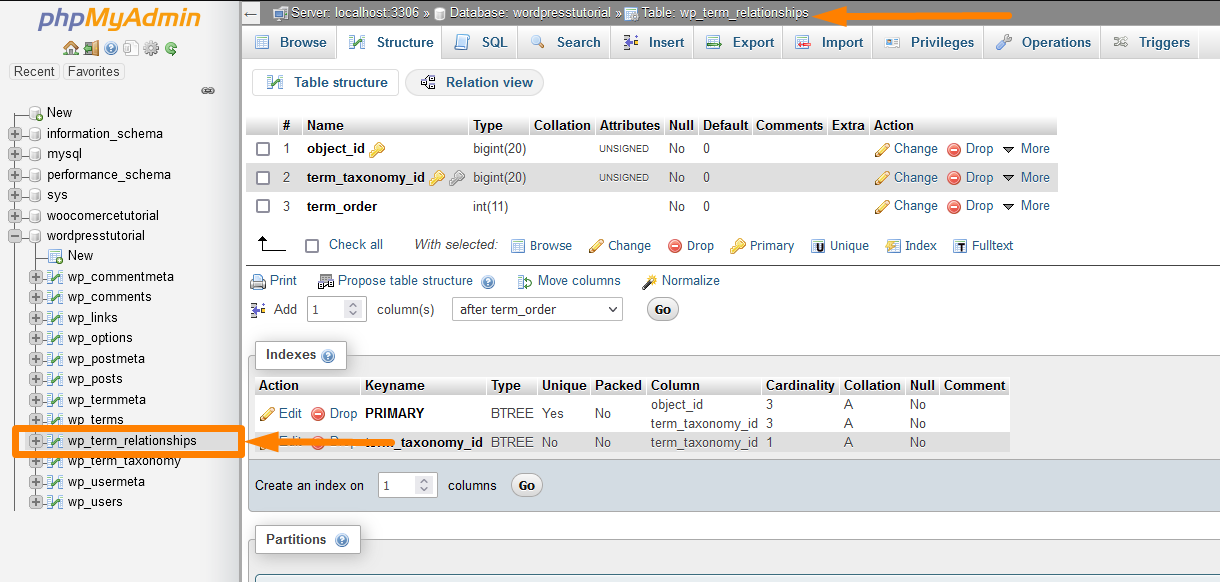The height and width of the screenshot is (582, 1220).
Task: Click the Indexes help icon
Action: (x=328, y=356)
